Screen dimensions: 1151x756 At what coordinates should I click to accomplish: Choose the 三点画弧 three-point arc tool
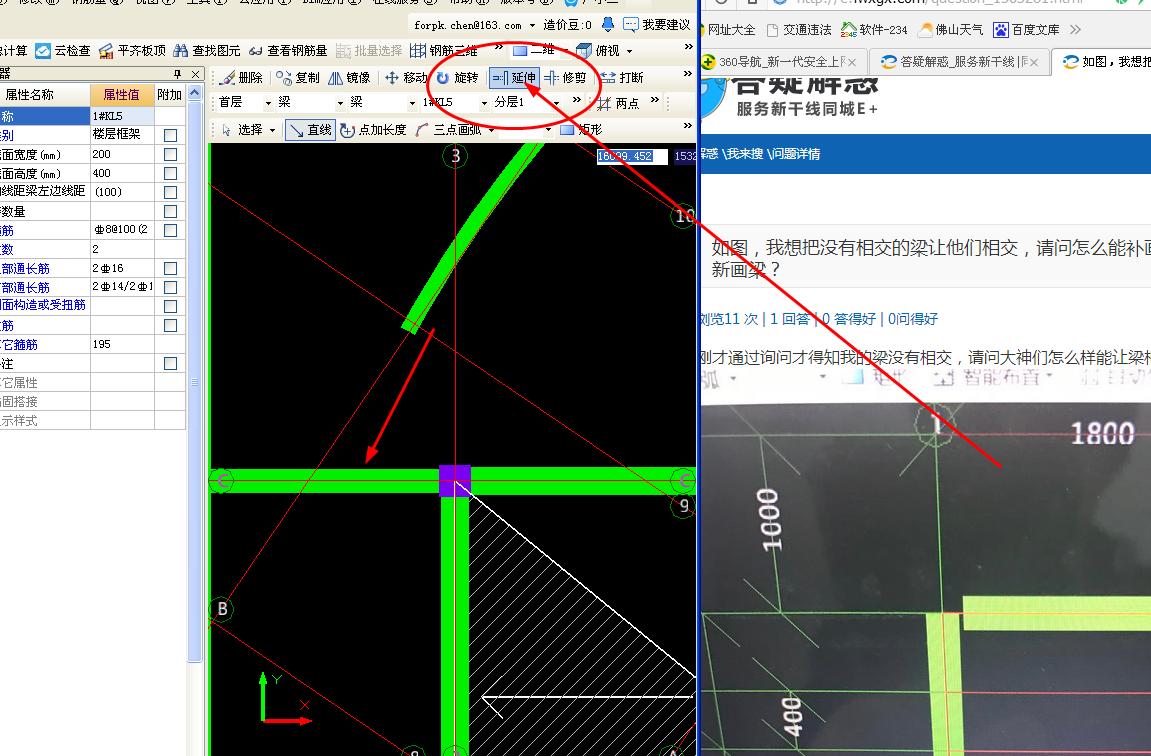pos(449,130)
